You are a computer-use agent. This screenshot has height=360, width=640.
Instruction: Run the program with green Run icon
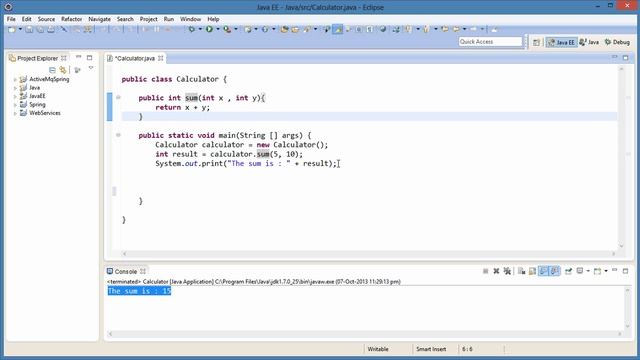point(209,29)
